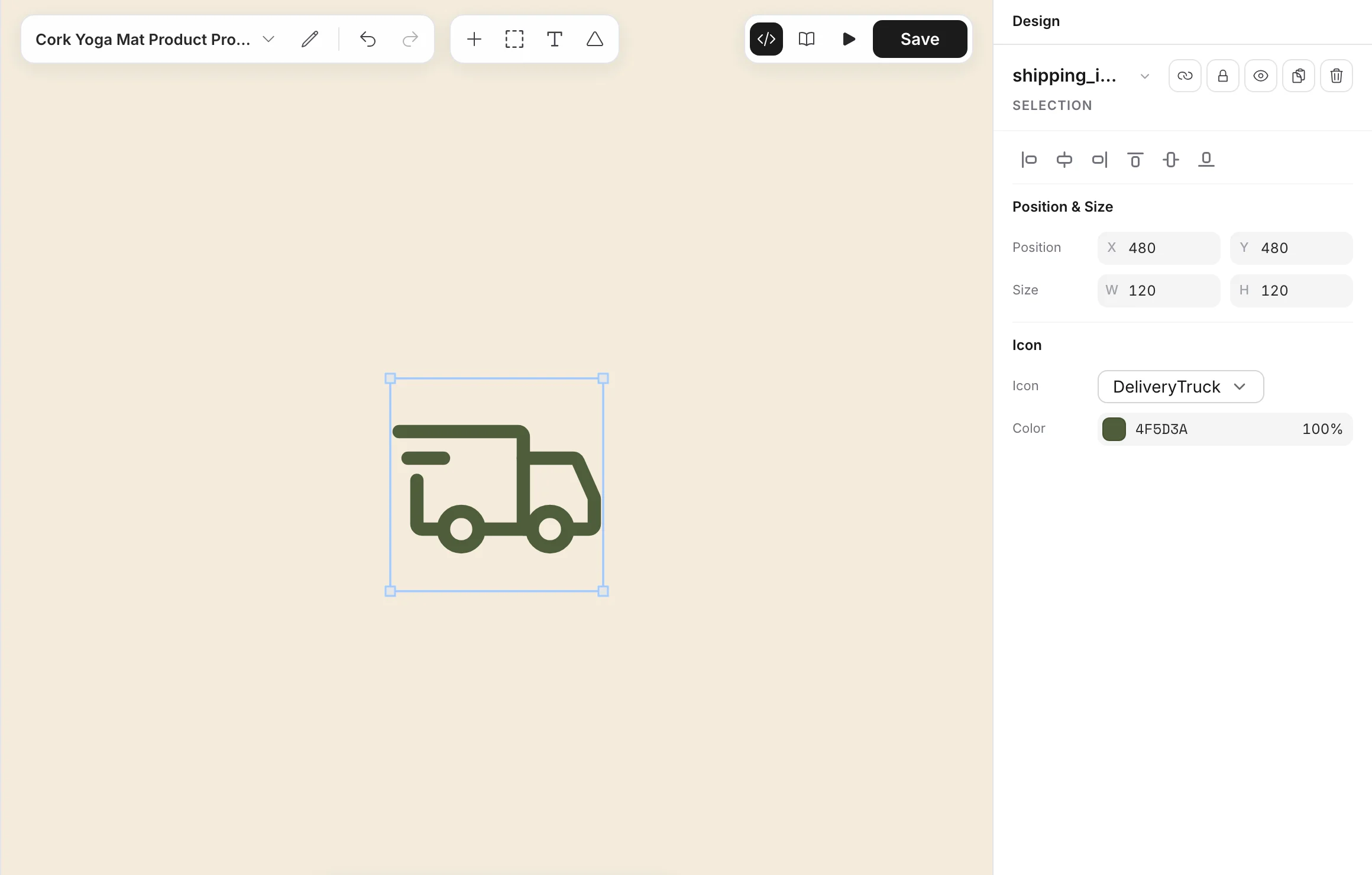Align selection to right edge
This screenshot has width=1372, height=875.
(x=1100, y=160)
